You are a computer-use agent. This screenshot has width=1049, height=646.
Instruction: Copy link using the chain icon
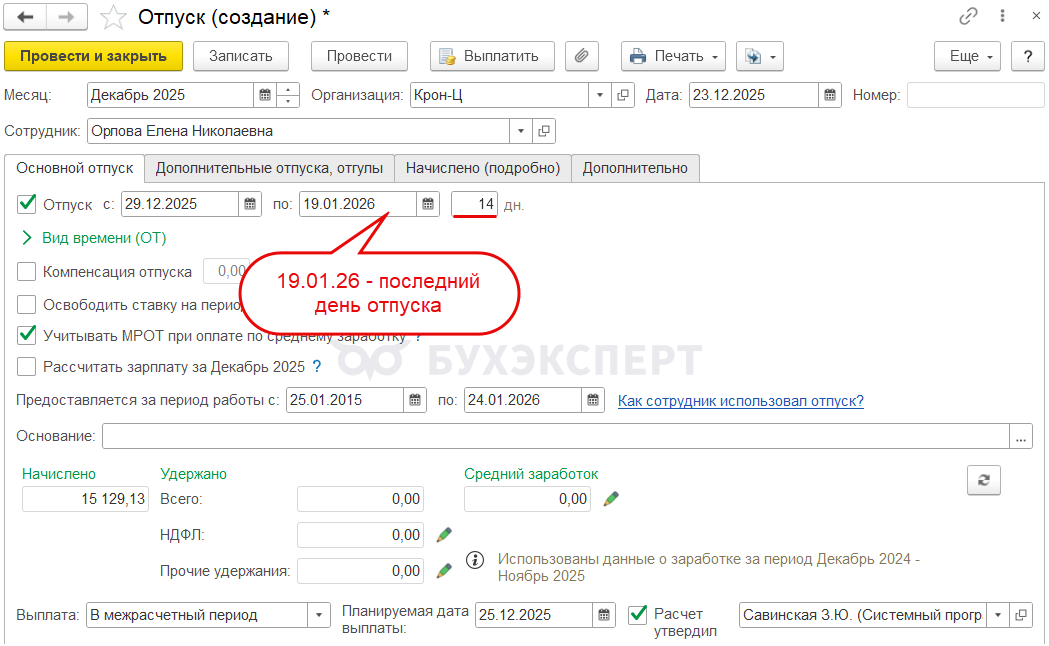(968, 16)
